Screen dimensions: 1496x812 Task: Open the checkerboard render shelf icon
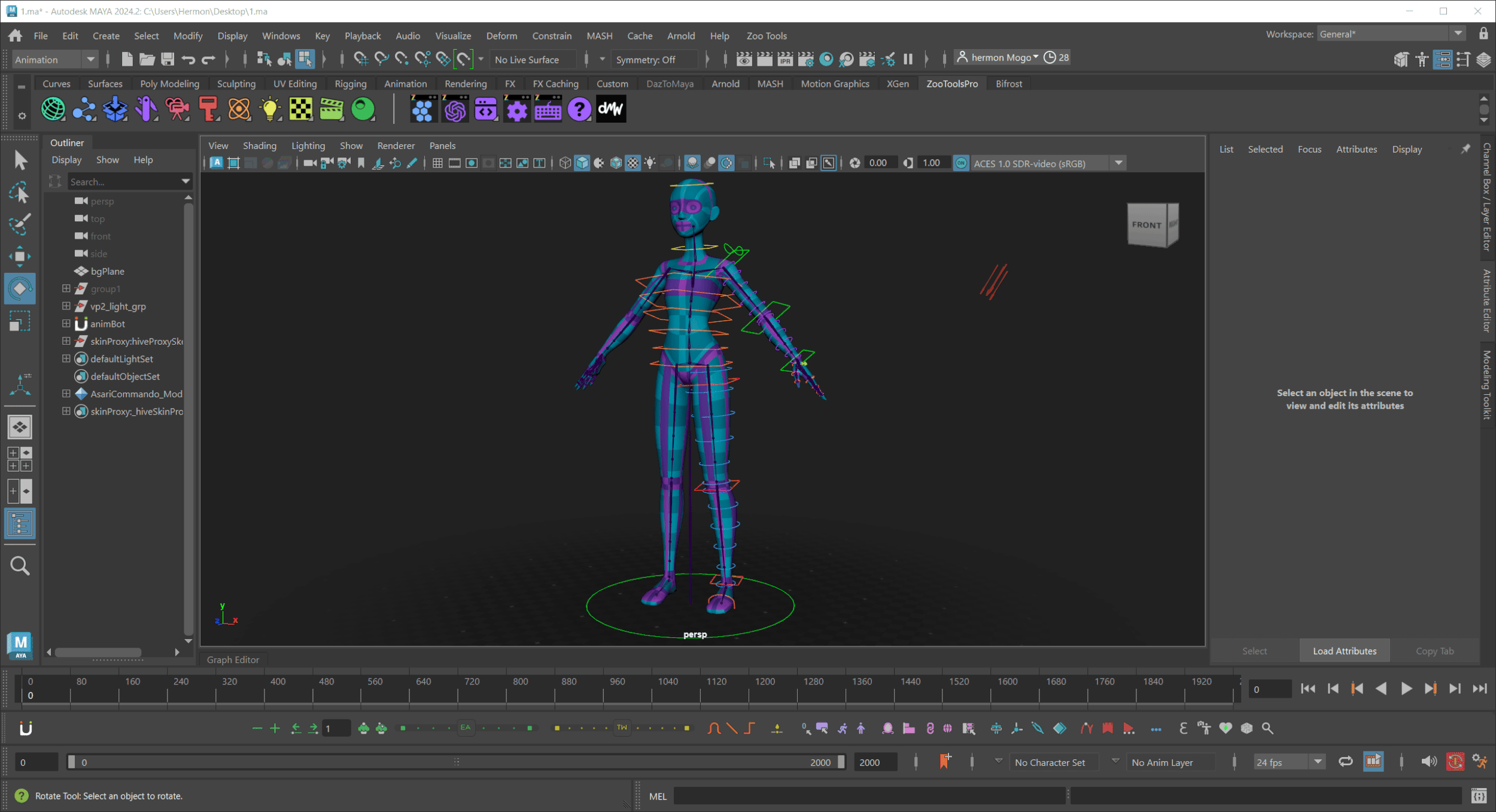301,109
